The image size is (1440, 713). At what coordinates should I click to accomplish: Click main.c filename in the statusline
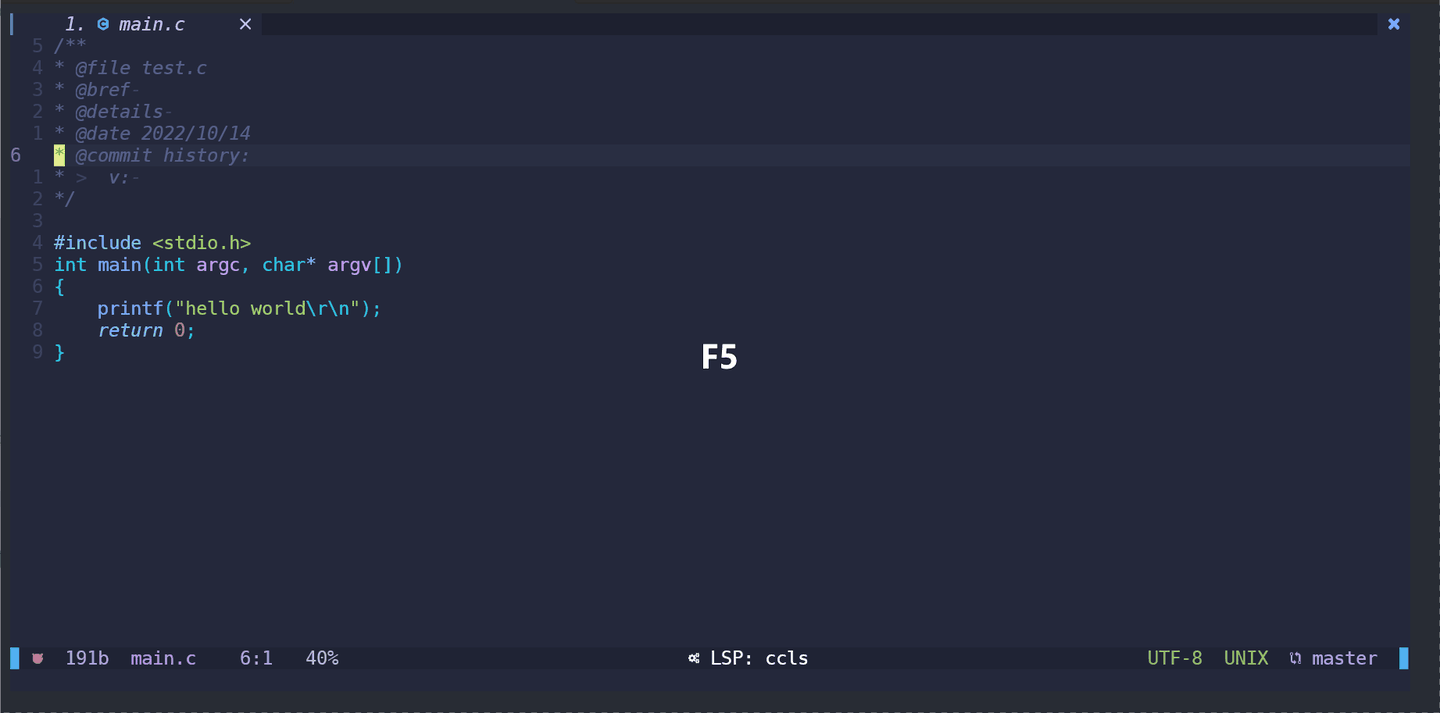[x=163, y=658]
